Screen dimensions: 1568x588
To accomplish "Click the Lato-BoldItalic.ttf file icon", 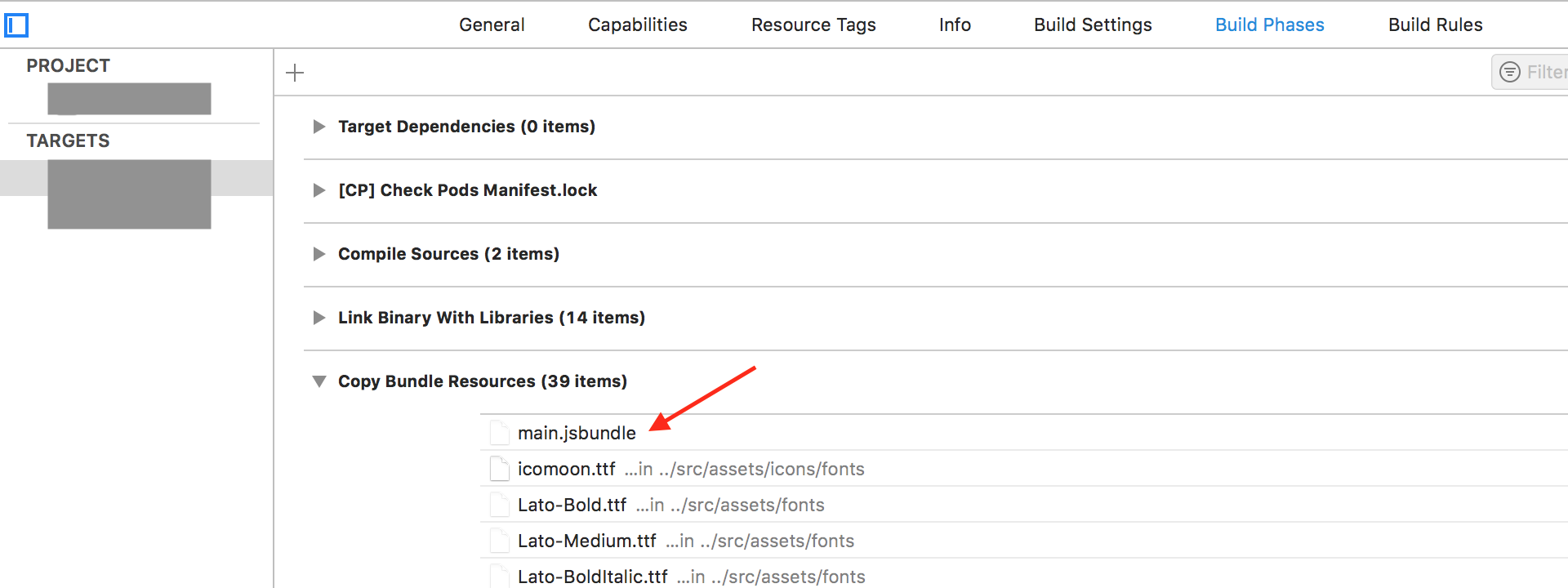I will click(499, 576).
